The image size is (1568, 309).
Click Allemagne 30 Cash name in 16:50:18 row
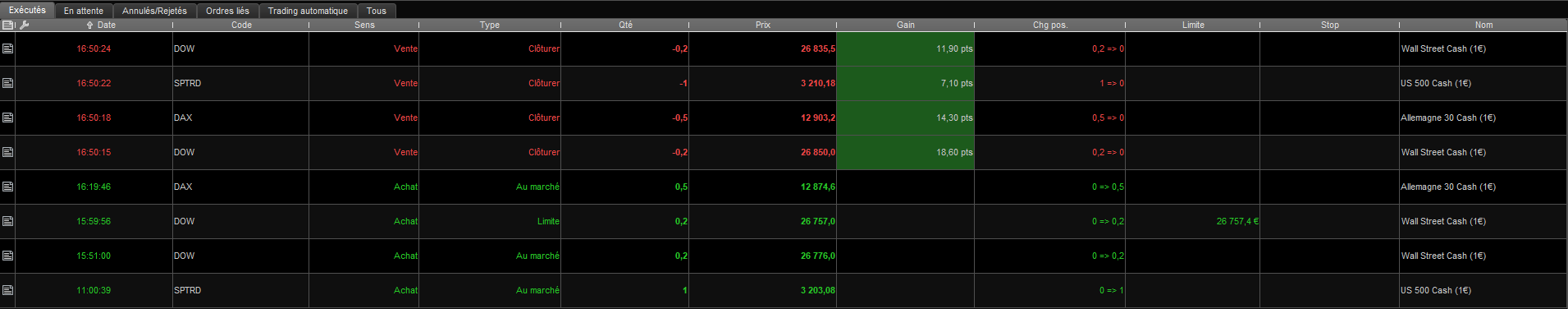[x=1448, y=118]
